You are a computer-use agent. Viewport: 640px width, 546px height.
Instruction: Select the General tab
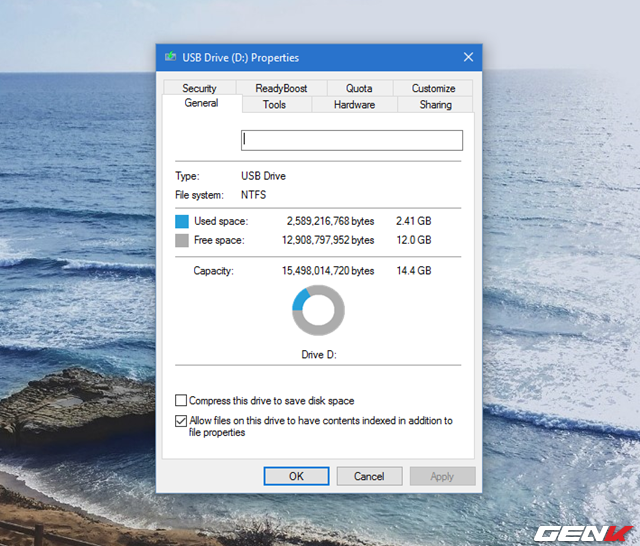click(x=201, y=104)
